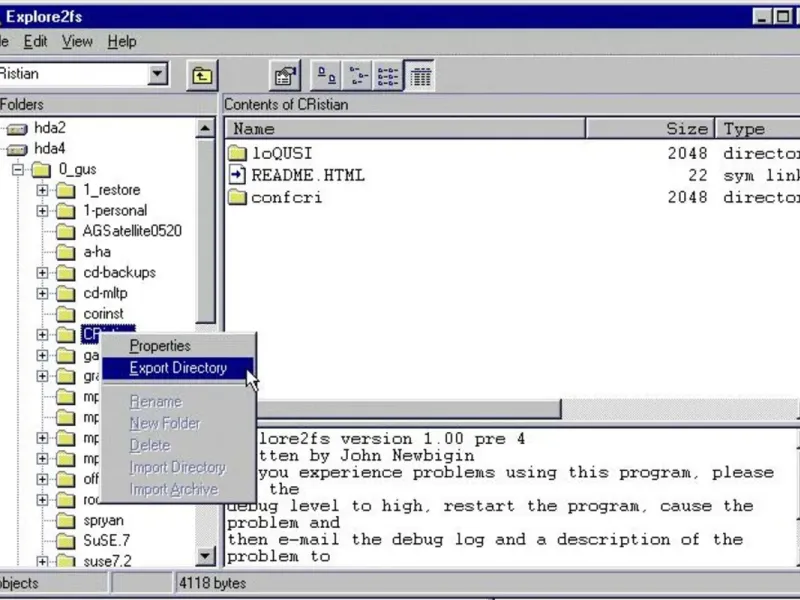Screen dimensions: 800x600
Task: Sort by the Type column header
Action: tap(758, 129)
